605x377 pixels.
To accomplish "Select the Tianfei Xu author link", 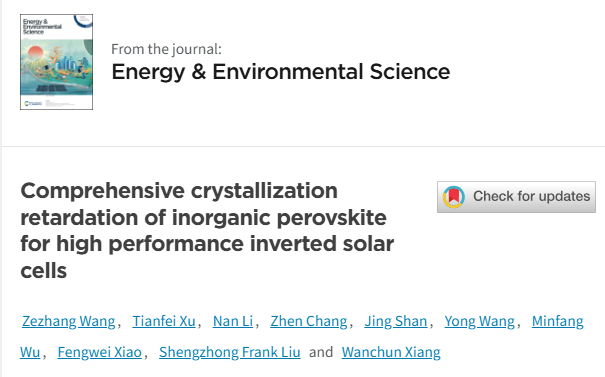I will click(x=164, y=321).
